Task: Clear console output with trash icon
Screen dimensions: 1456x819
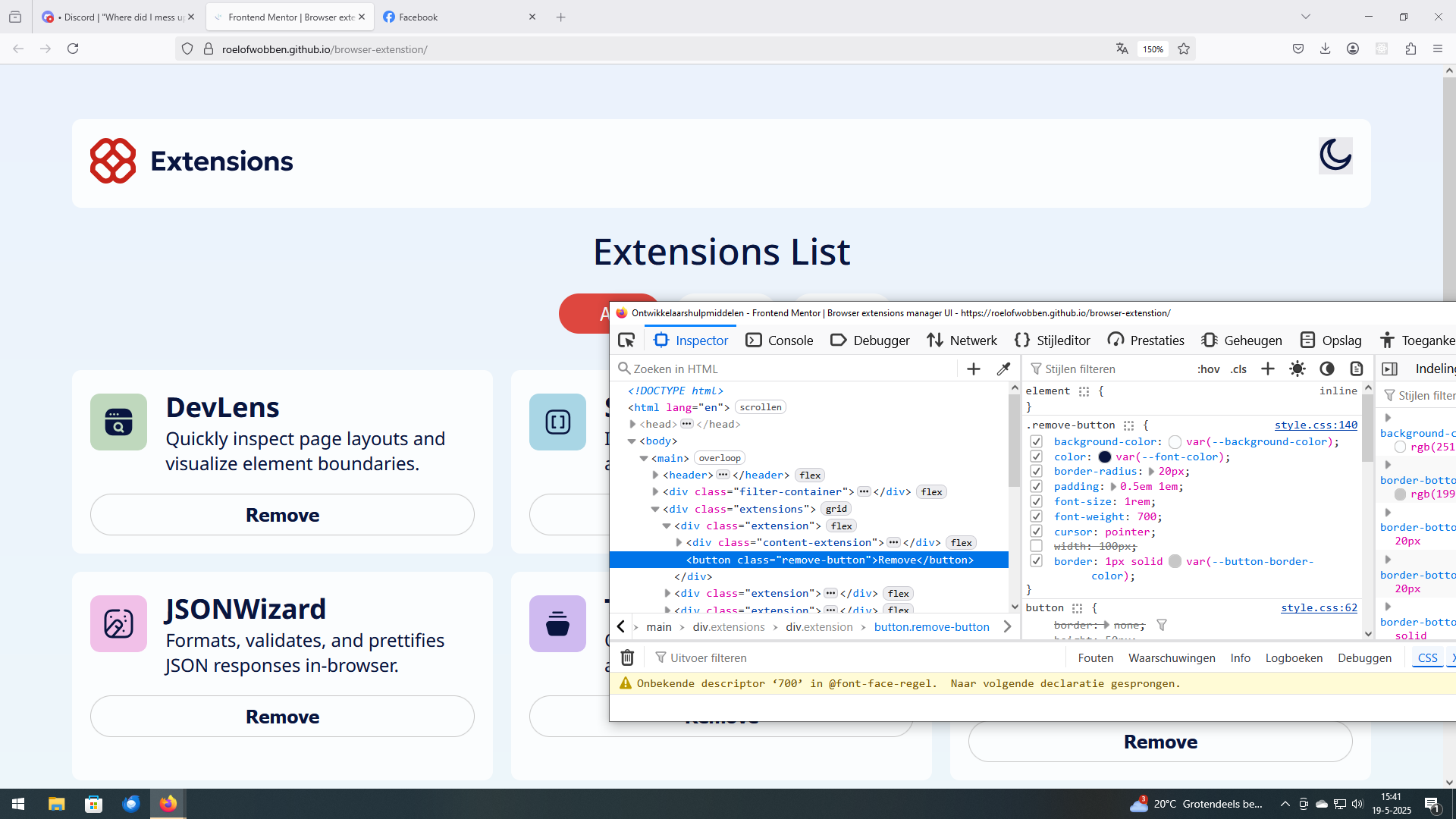Action: coord(627,657)
